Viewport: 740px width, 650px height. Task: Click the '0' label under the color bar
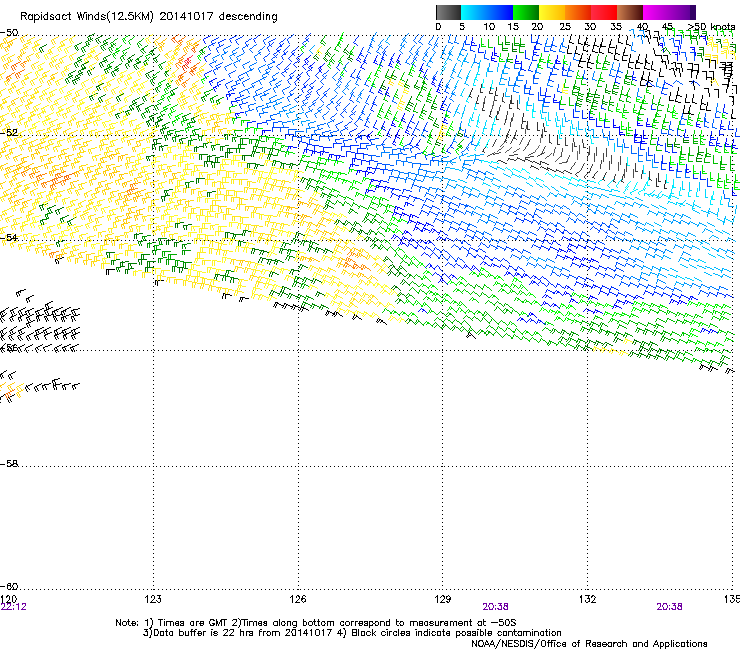tap(438, 27)
